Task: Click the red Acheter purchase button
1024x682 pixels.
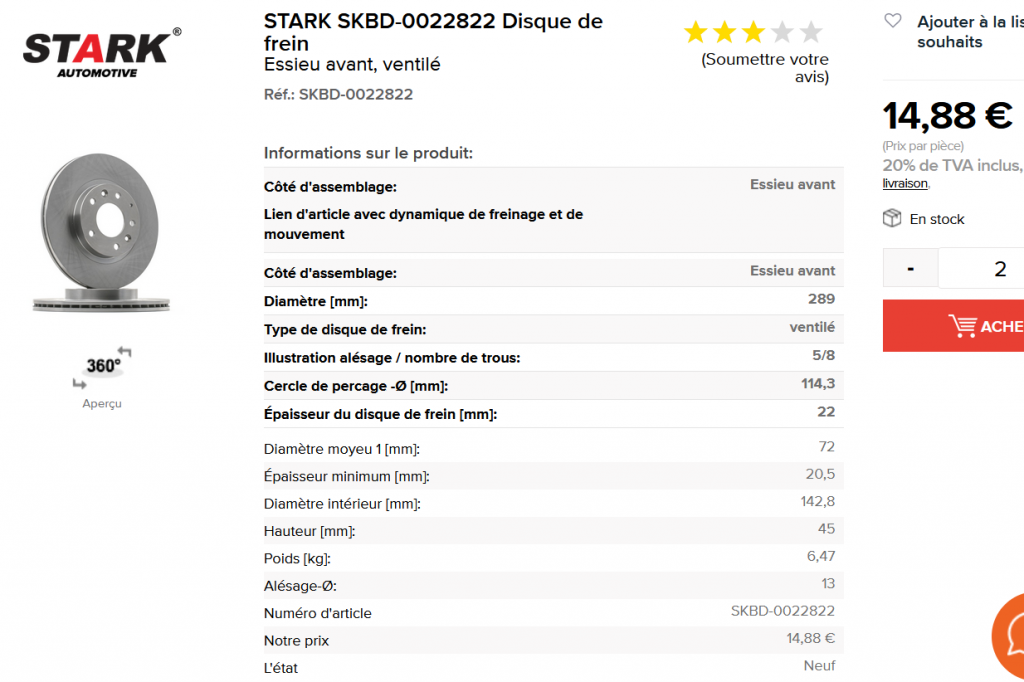Action: [x=953, y=326]
